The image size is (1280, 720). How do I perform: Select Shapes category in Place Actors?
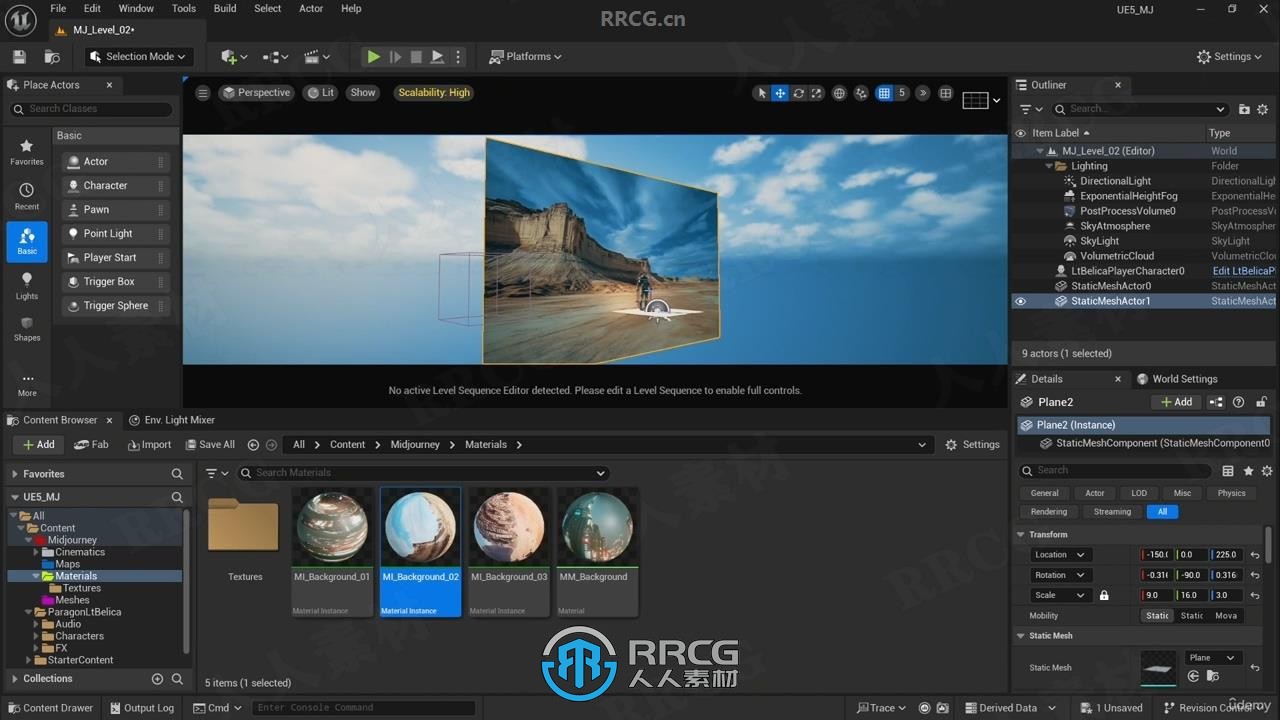point(27,328)
